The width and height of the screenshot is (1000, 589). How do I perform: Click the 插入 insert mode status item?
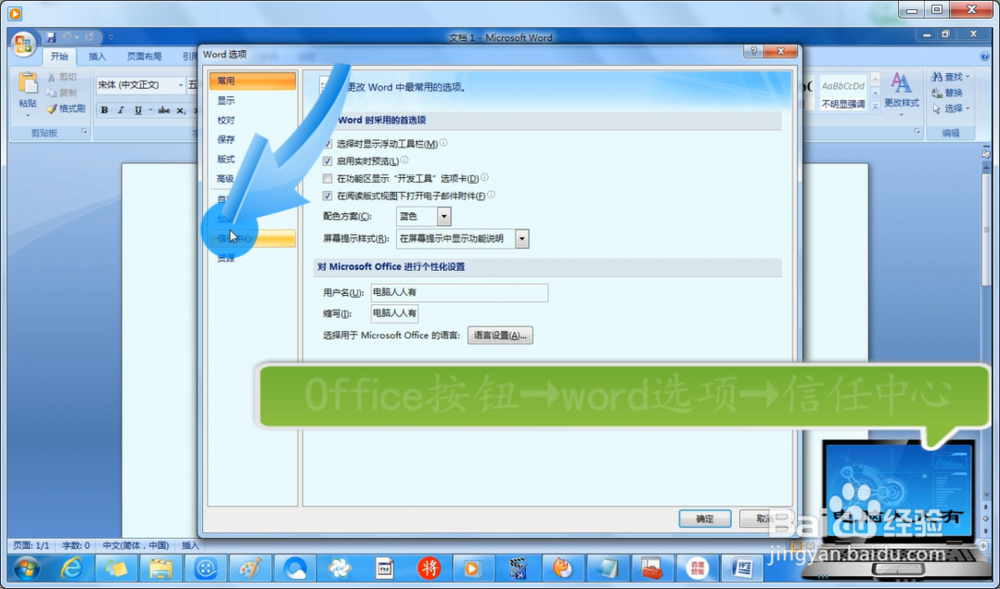[191, 546]
